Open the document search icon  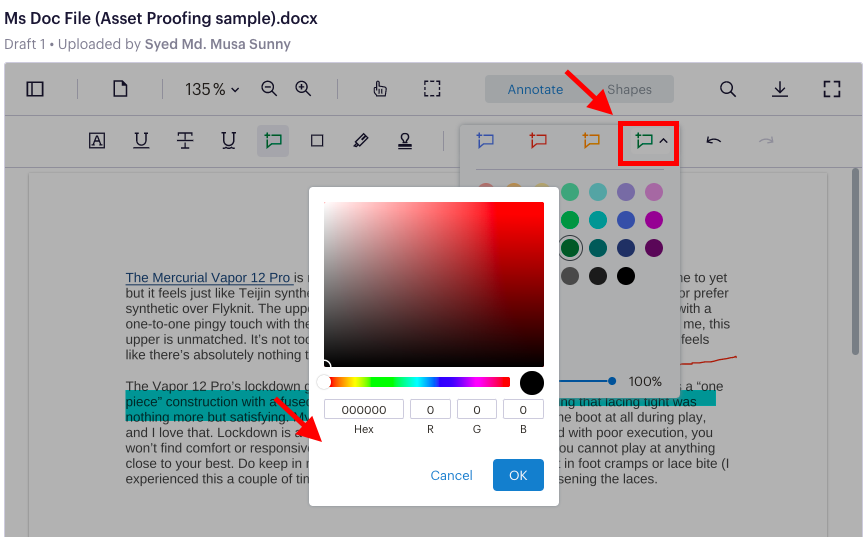pos(728,89)
